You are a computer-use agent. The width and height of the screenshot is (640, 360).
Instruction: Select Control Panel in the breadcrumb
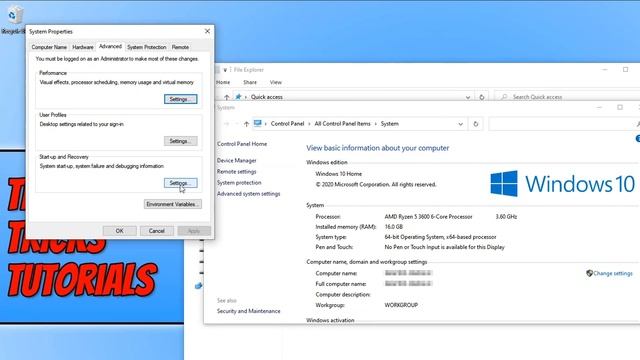click(x=287, y=124)
